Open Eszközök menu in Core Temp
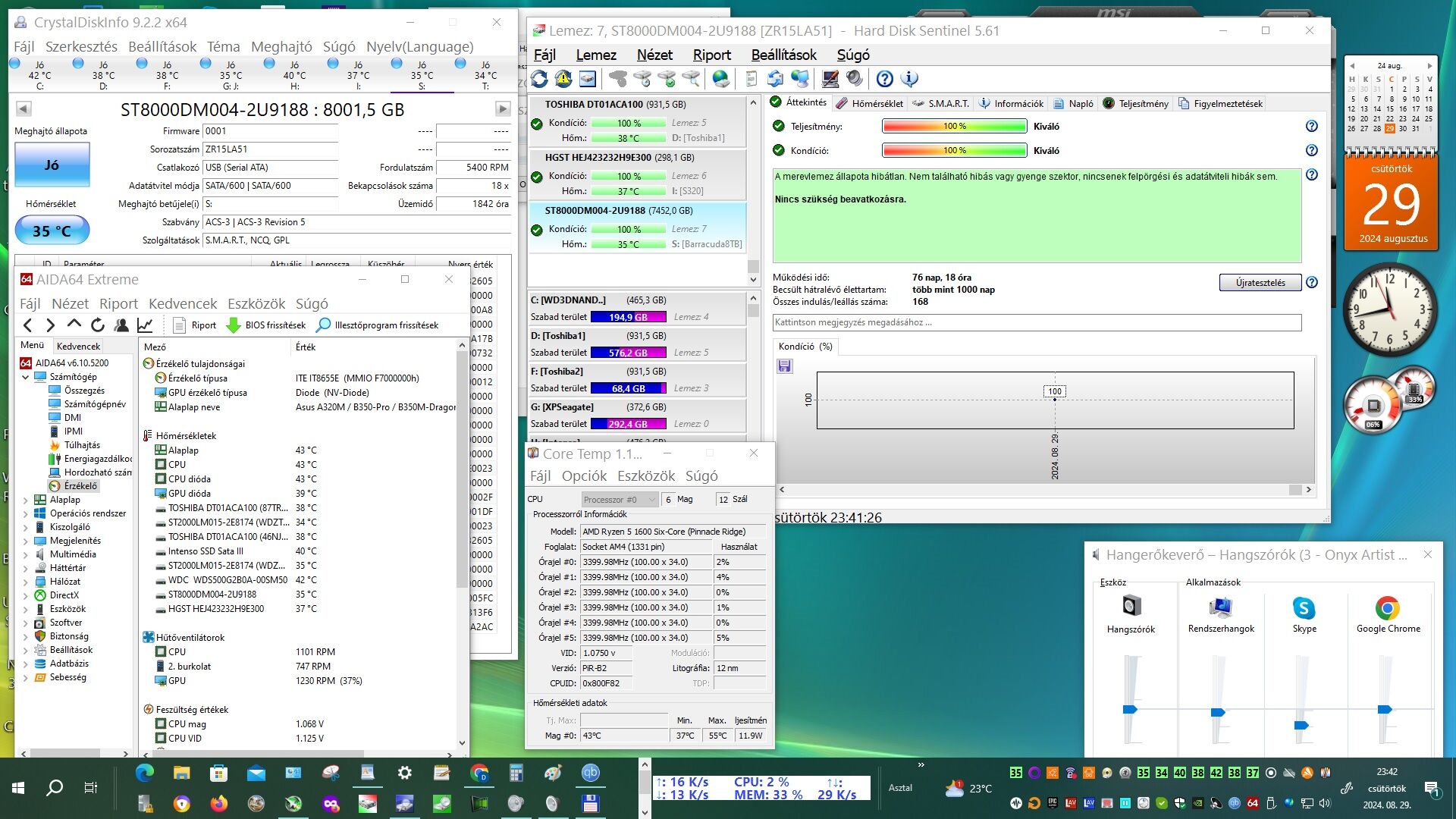Screen dimensions: 1456x819 click(646, 476)
